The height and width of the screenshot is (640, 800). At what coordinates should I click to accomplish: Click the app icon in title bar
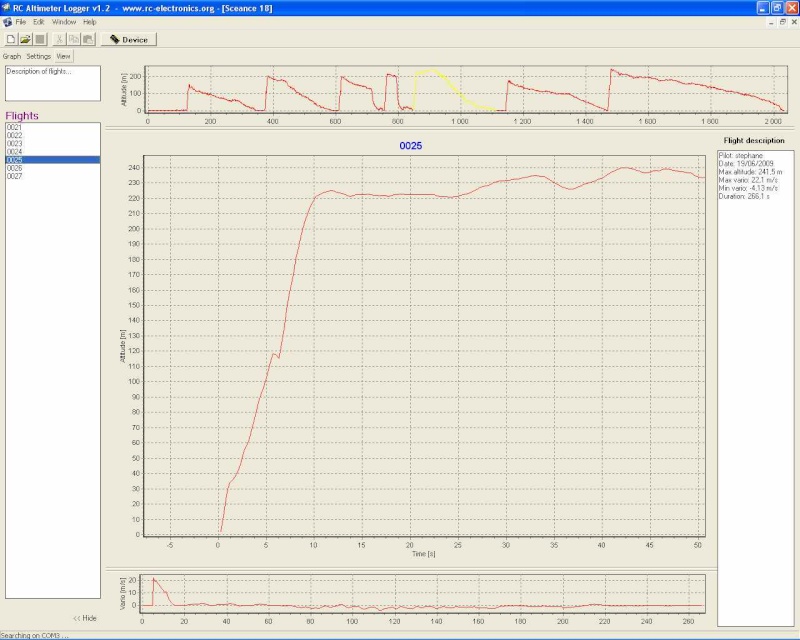(6, 8)
